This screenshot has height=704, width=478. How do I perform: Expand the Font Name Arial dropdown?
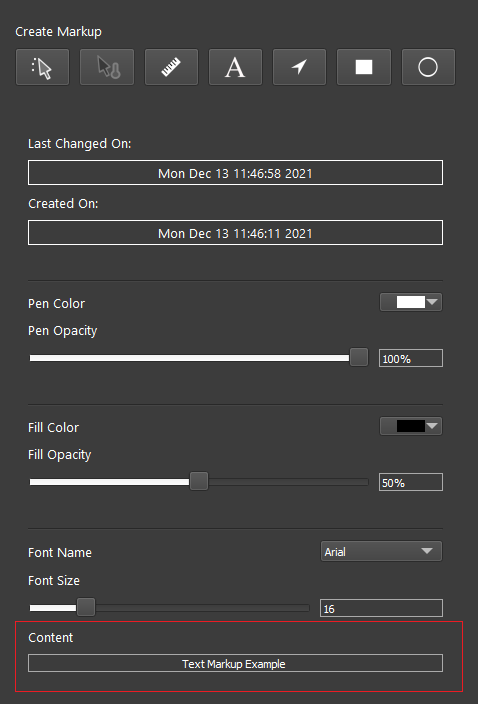pyautogui.click(x=381, y=551)
